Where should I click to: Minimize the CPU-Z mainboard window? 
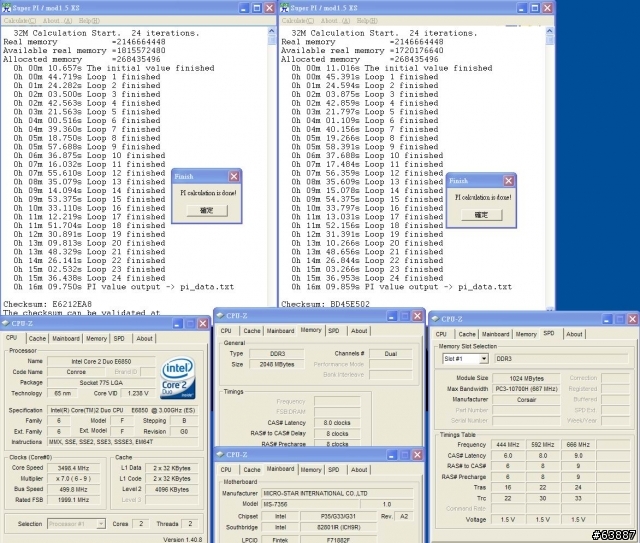tap(392, 455)
